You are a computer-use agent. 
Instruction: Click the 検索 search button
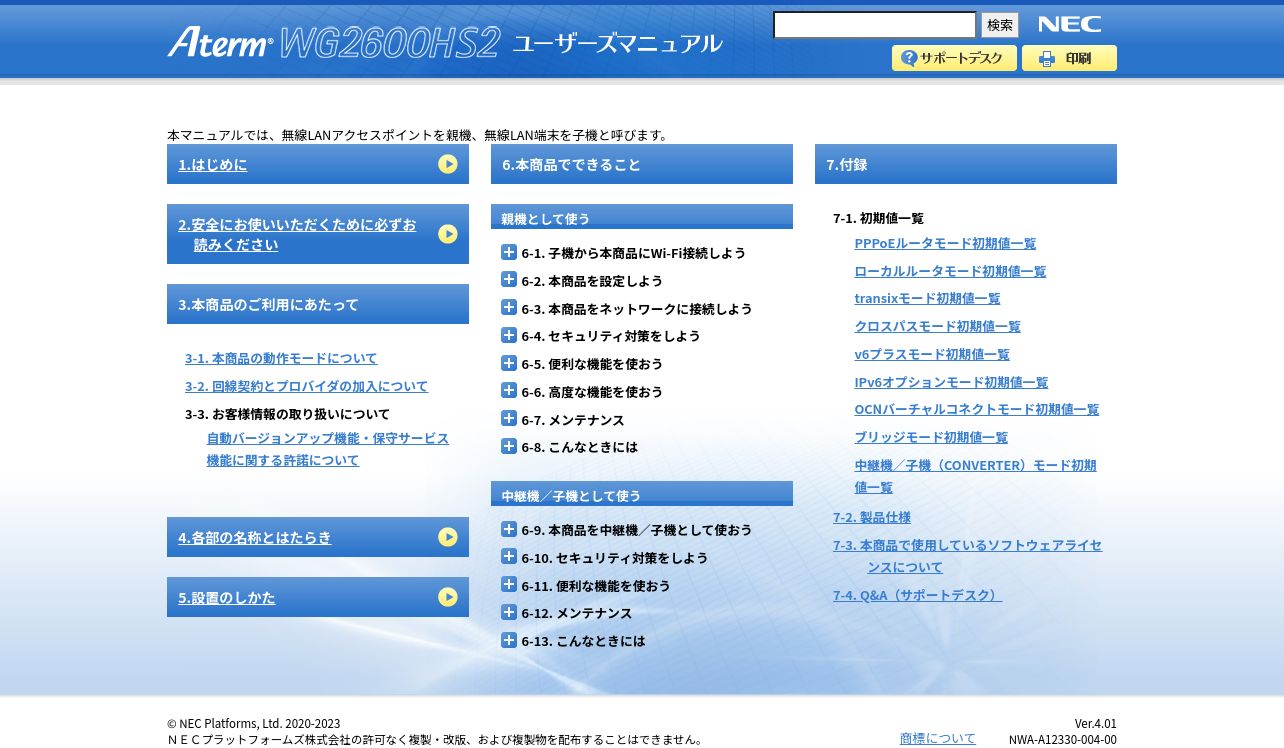(x=1000, y=25)
